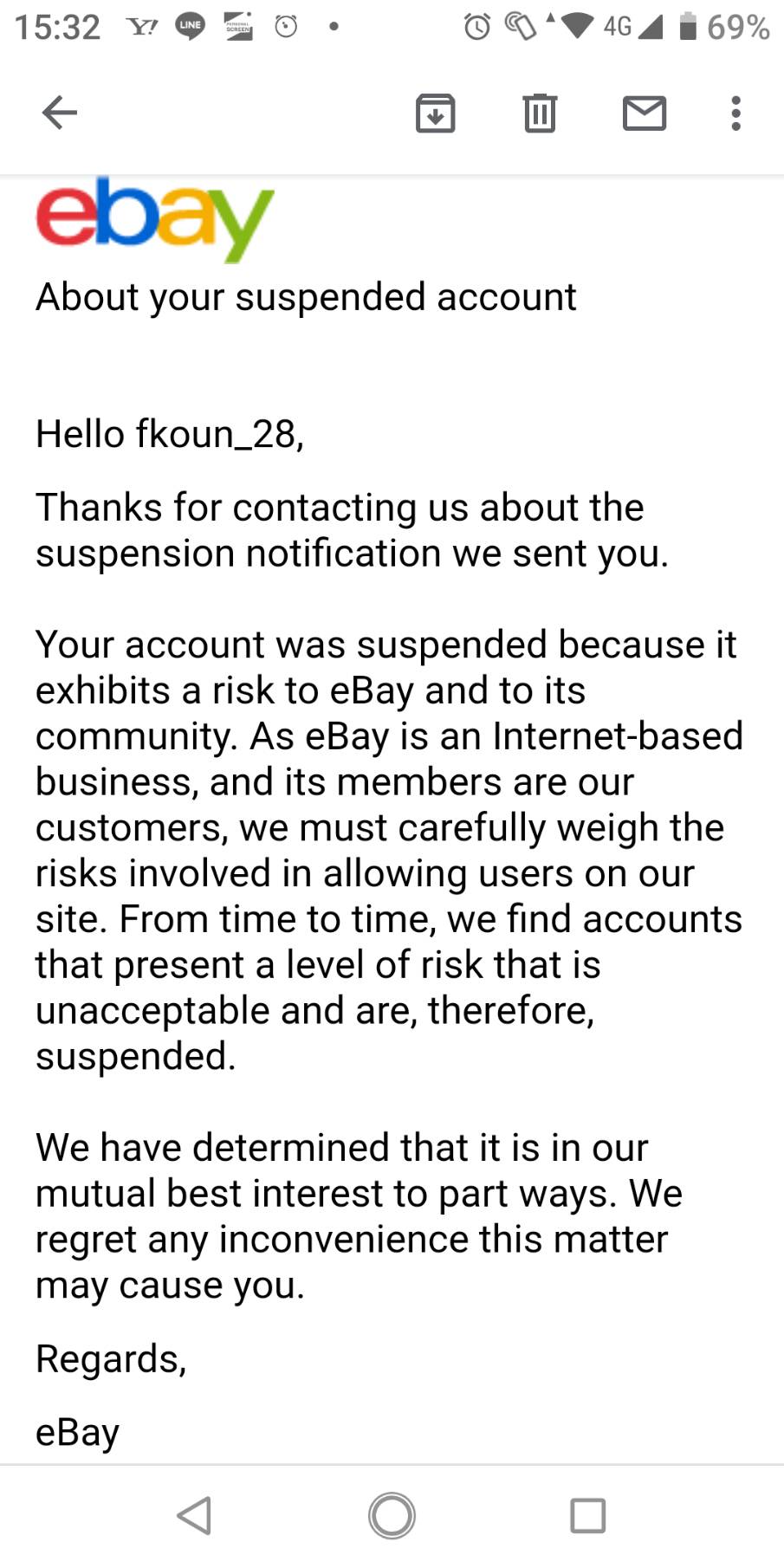
Task: Delete the email with the trash icon
Action: coord(540,113)
